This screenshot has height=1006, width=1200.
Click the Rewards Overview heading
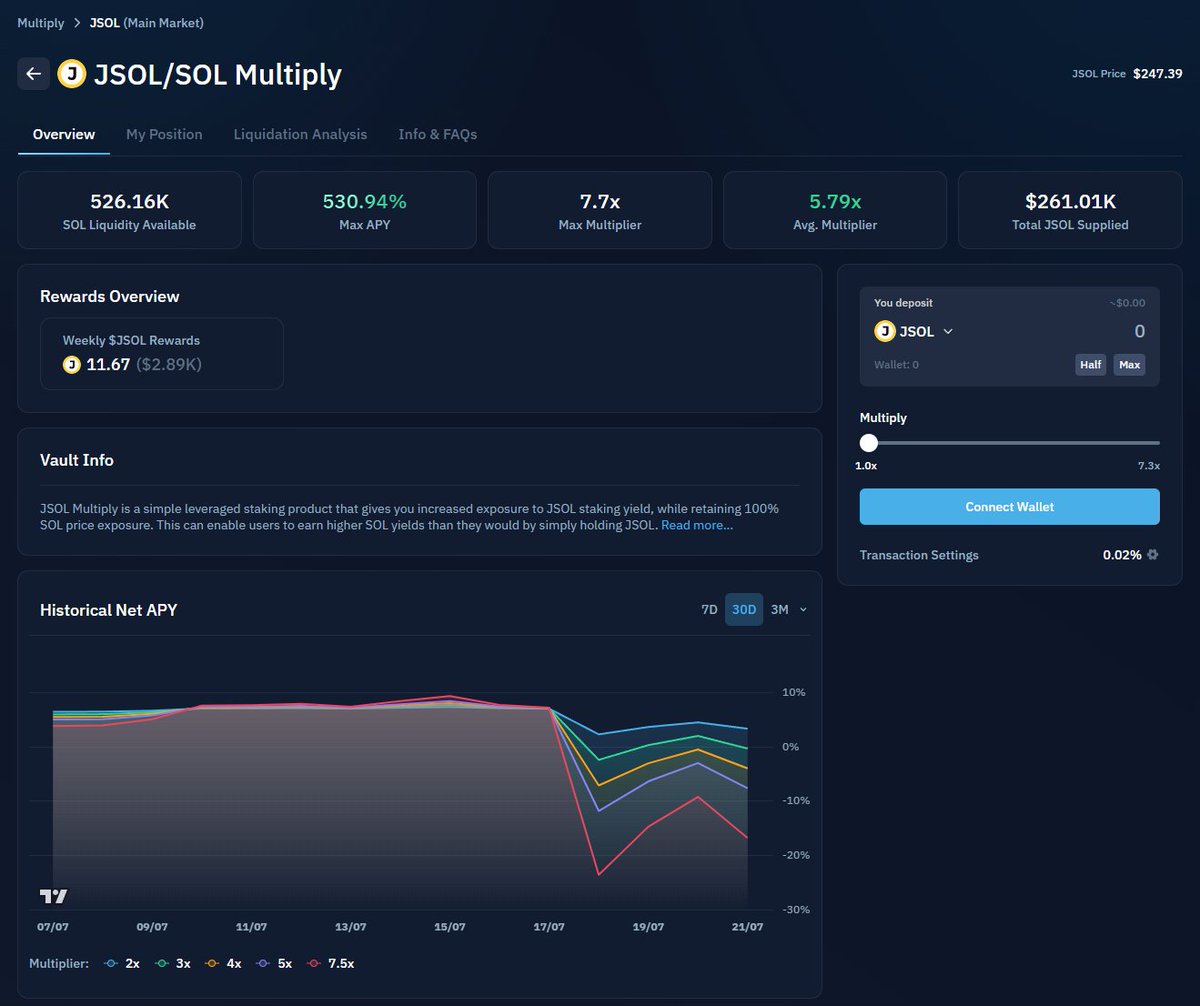pos(110,296)
